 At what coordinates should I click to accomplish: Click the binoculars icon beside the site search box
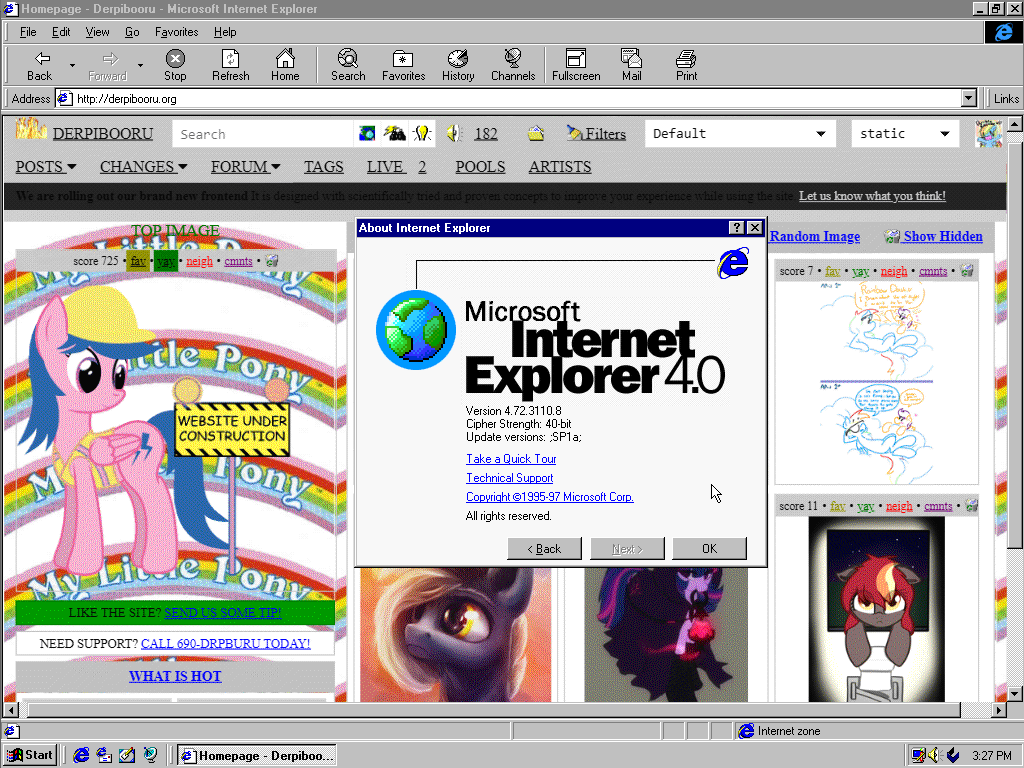[394, 134]
